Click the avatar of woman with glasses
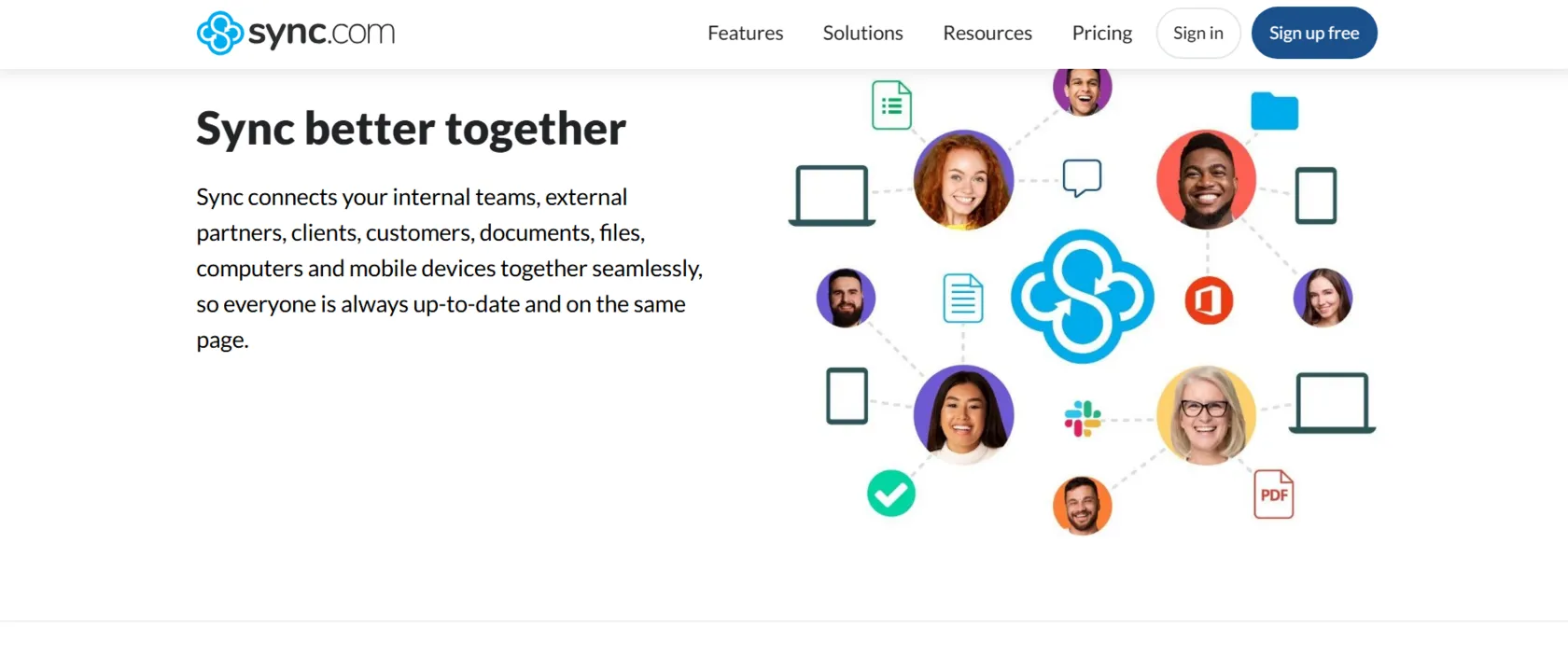Image resolution: width=1568 pixels, height=654 pixels. [x=1206, y=415]
